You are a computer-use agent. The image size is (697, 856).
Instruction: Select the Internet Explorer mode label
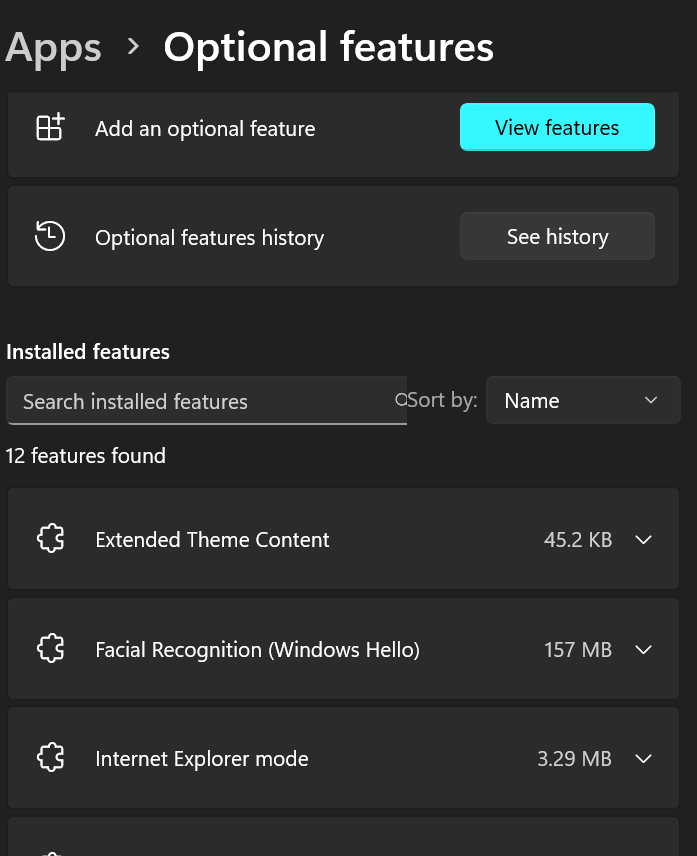coord(202,758)
